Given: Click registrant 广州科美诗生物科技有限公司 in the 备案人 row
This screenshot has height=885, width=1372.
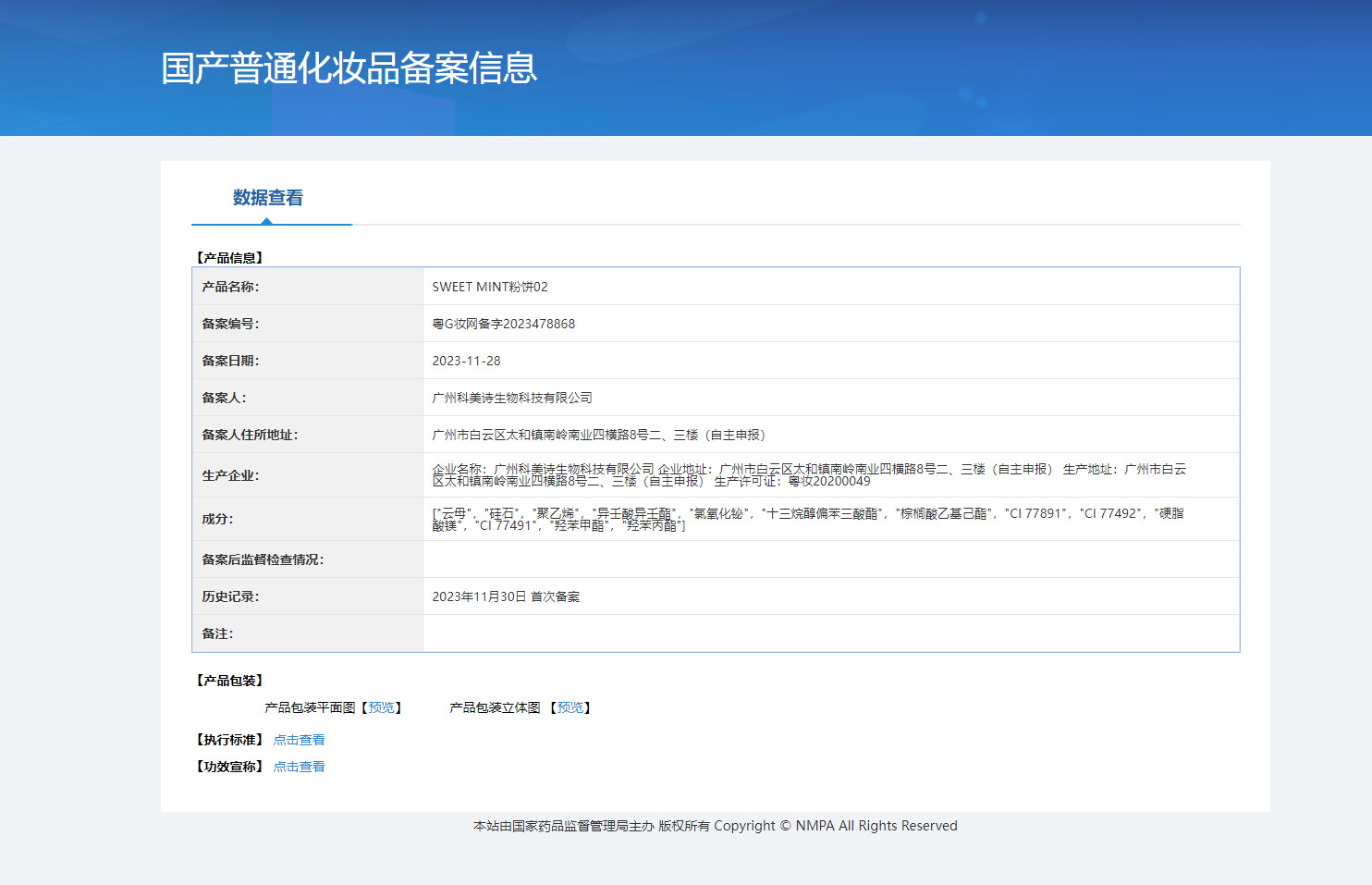Looking at the screenshot, I should click(512, 398).
